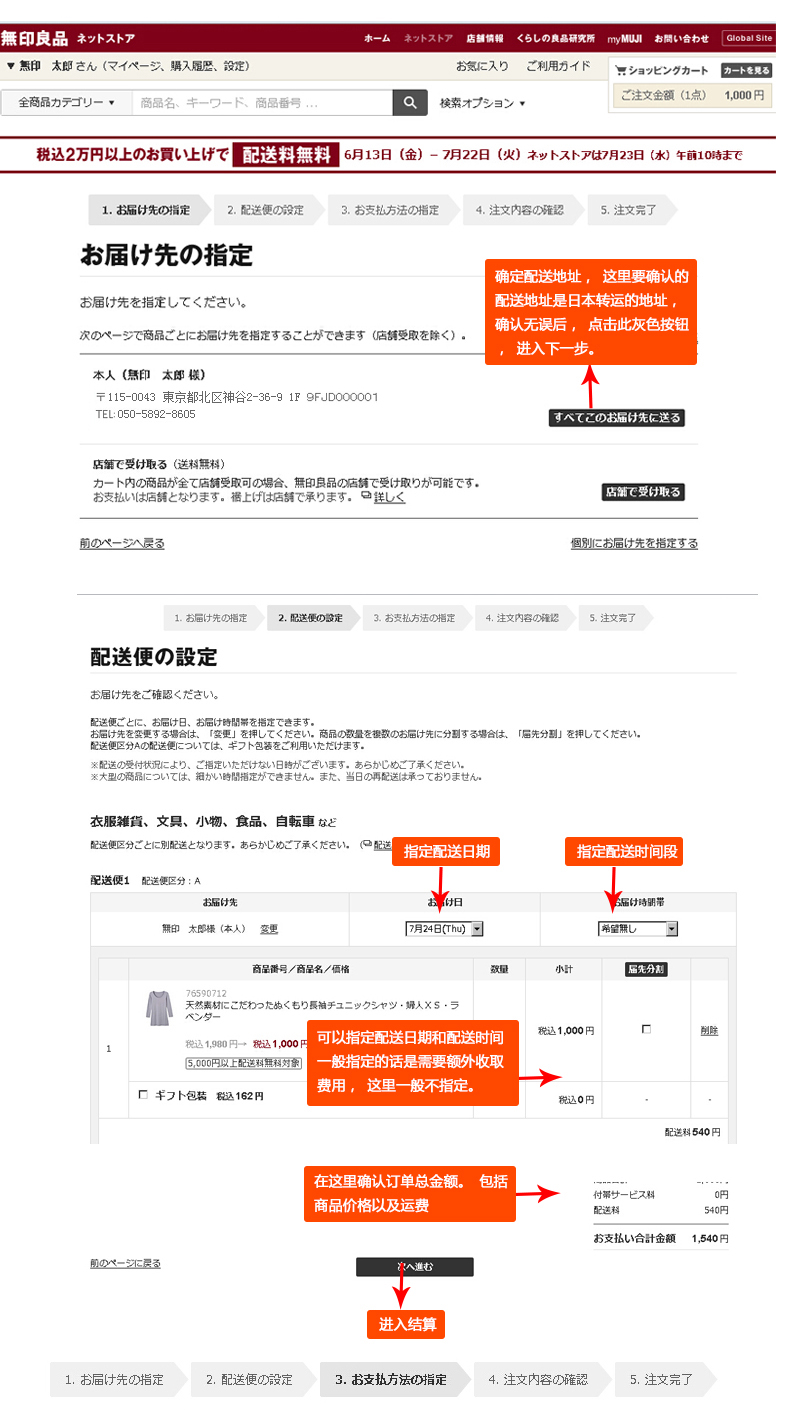Click すべてこのお届け先に送る button
The width and height of the screenshot is (792, 1410).
617,418
